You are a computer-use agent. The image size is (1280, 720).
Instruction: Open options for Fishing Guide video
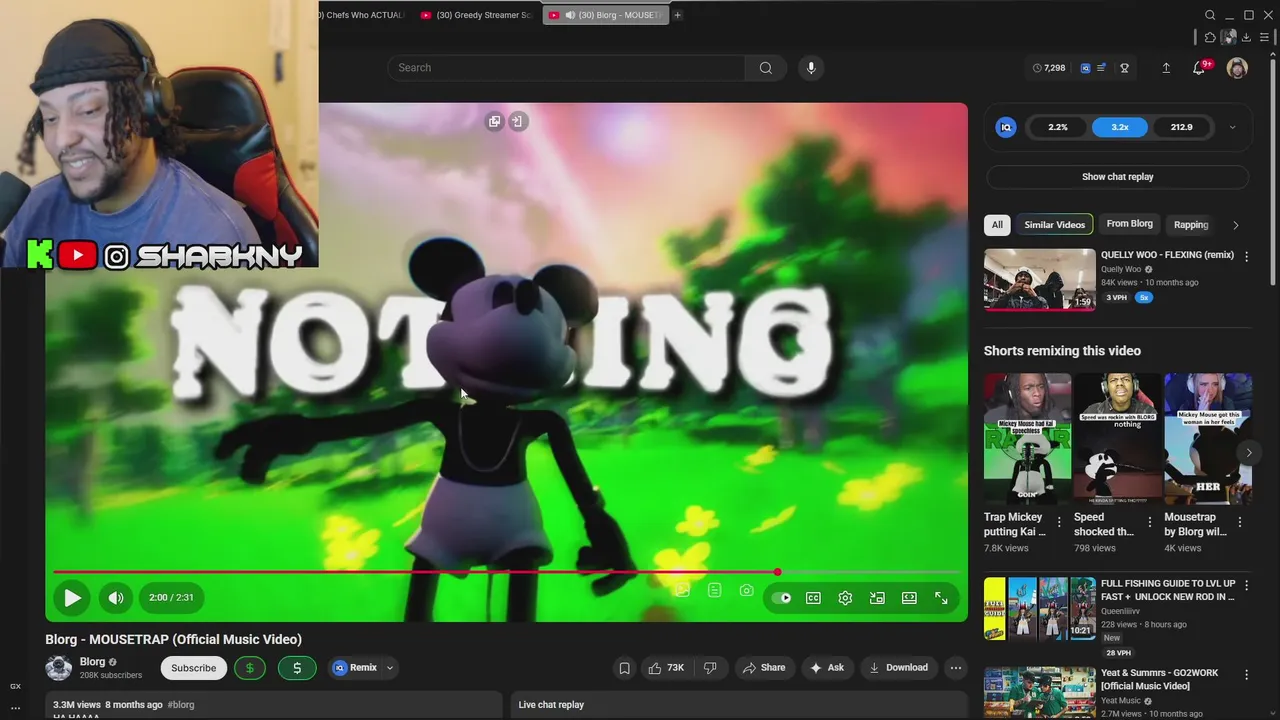tap(1246, 586)
